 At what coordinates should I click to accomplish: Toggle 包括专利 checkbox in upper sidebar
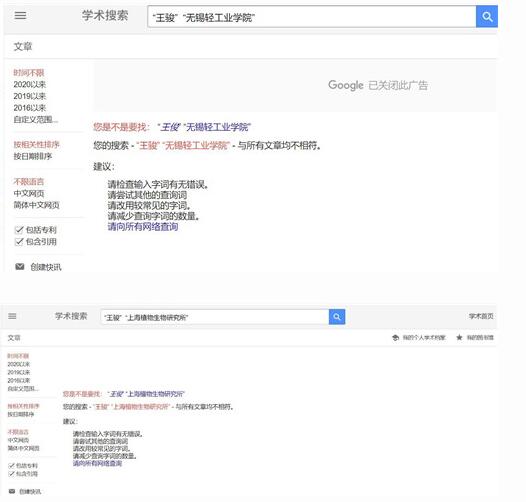pos(19,230)
